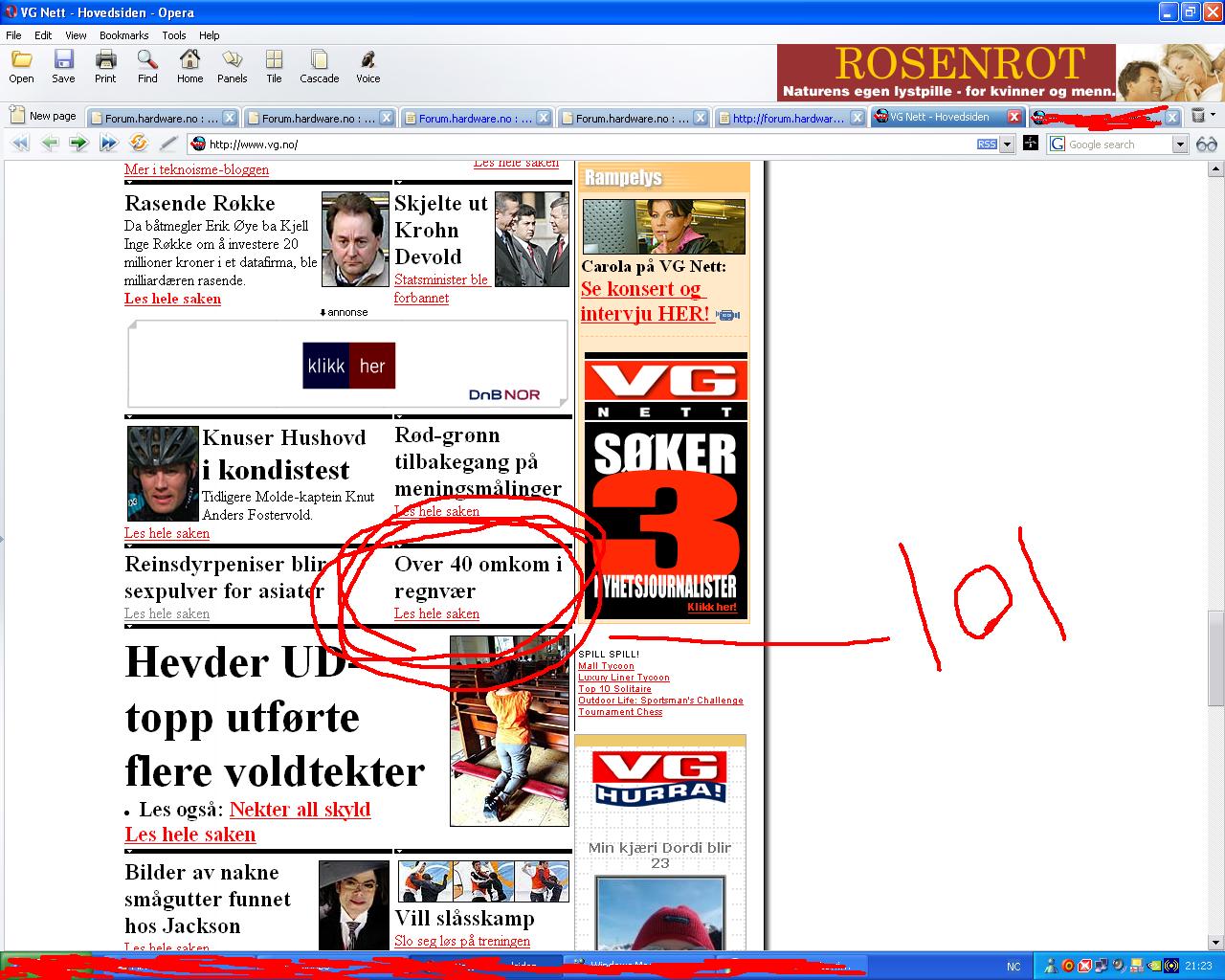Expand the Google search engine dropdown arrow
Image resolution: width=1225 pixels, height=980 pixels.
click(1180, 145)
